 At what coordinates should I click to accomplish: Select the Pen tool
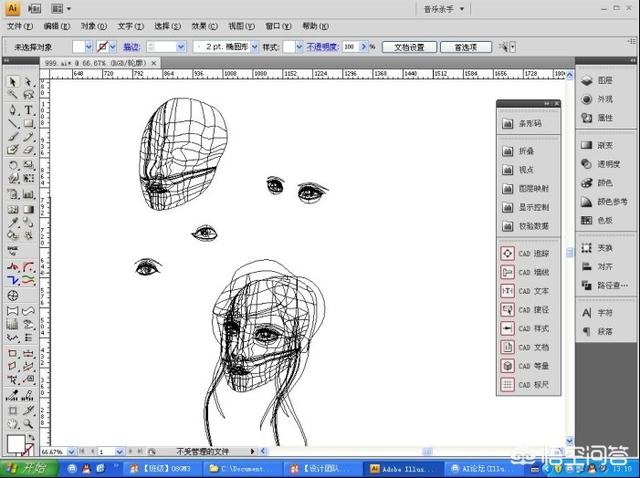pyautogui.click(x=13, y=110)
